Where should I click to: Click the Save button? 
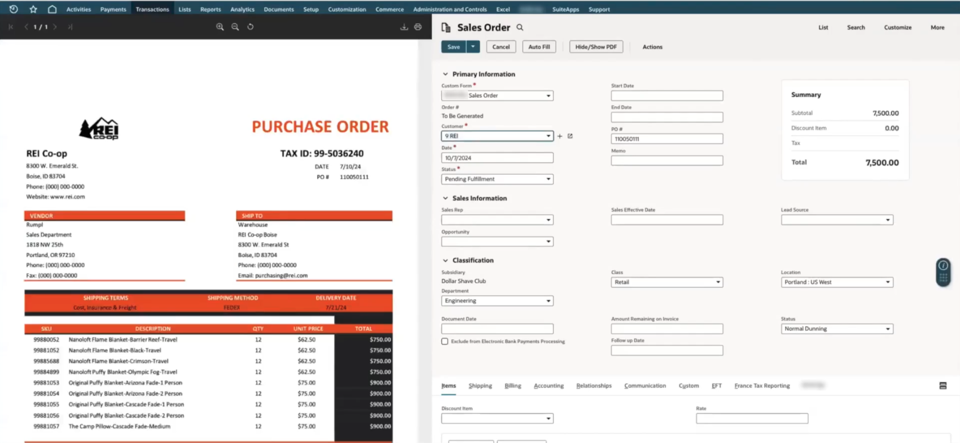454,47
